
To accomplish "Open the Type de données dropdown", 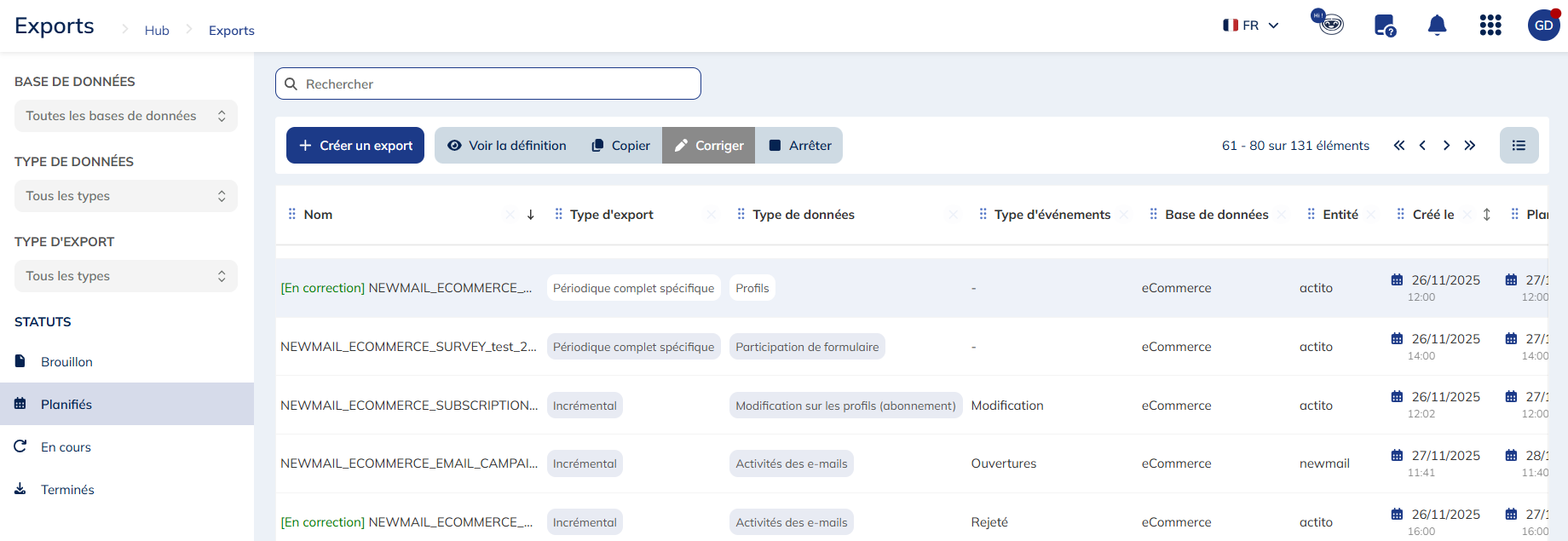I will (x=126, y=196).
